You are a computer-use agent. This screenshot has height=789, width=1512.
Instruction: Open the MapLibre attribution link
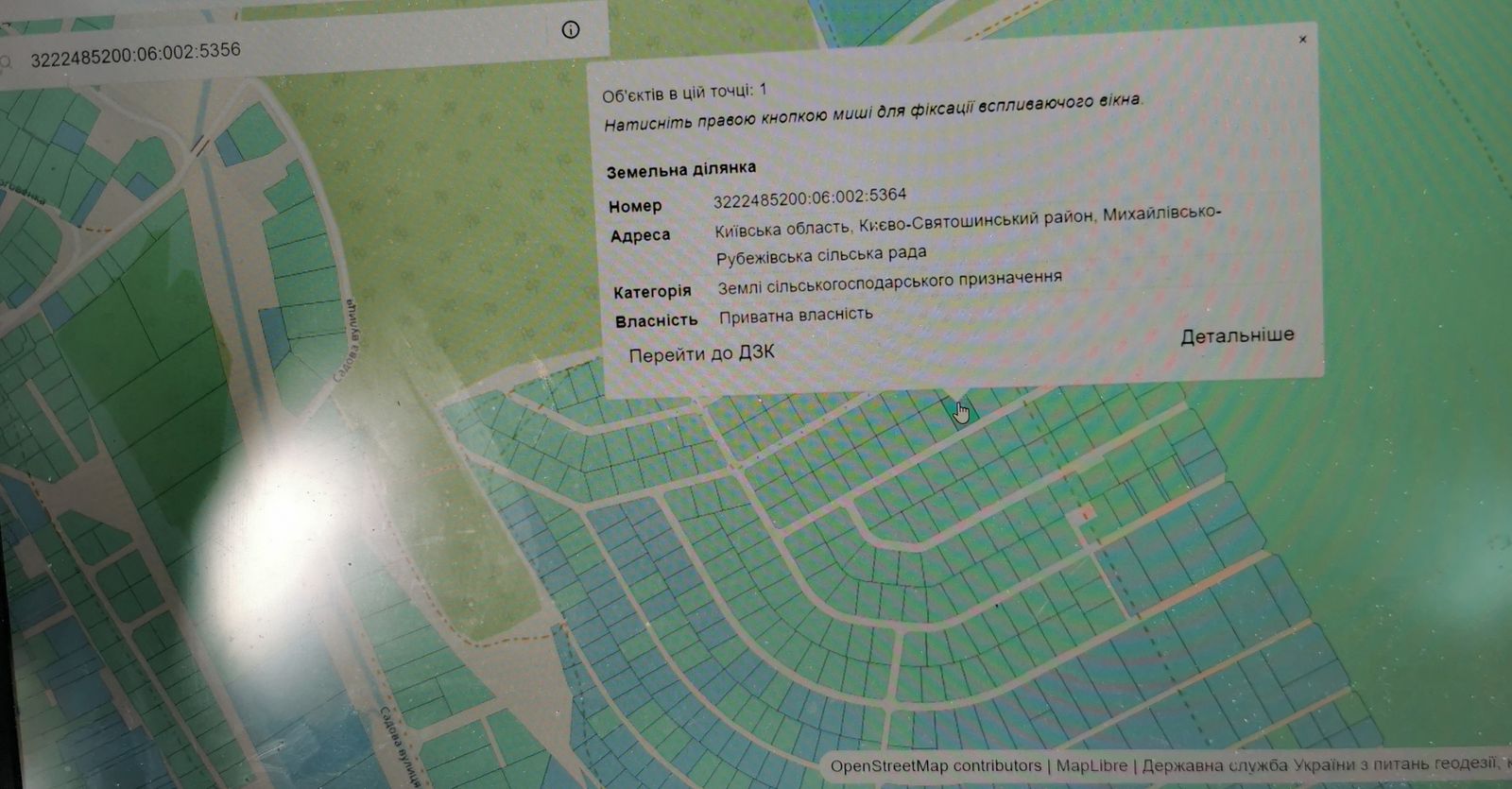coord(1091,765)
